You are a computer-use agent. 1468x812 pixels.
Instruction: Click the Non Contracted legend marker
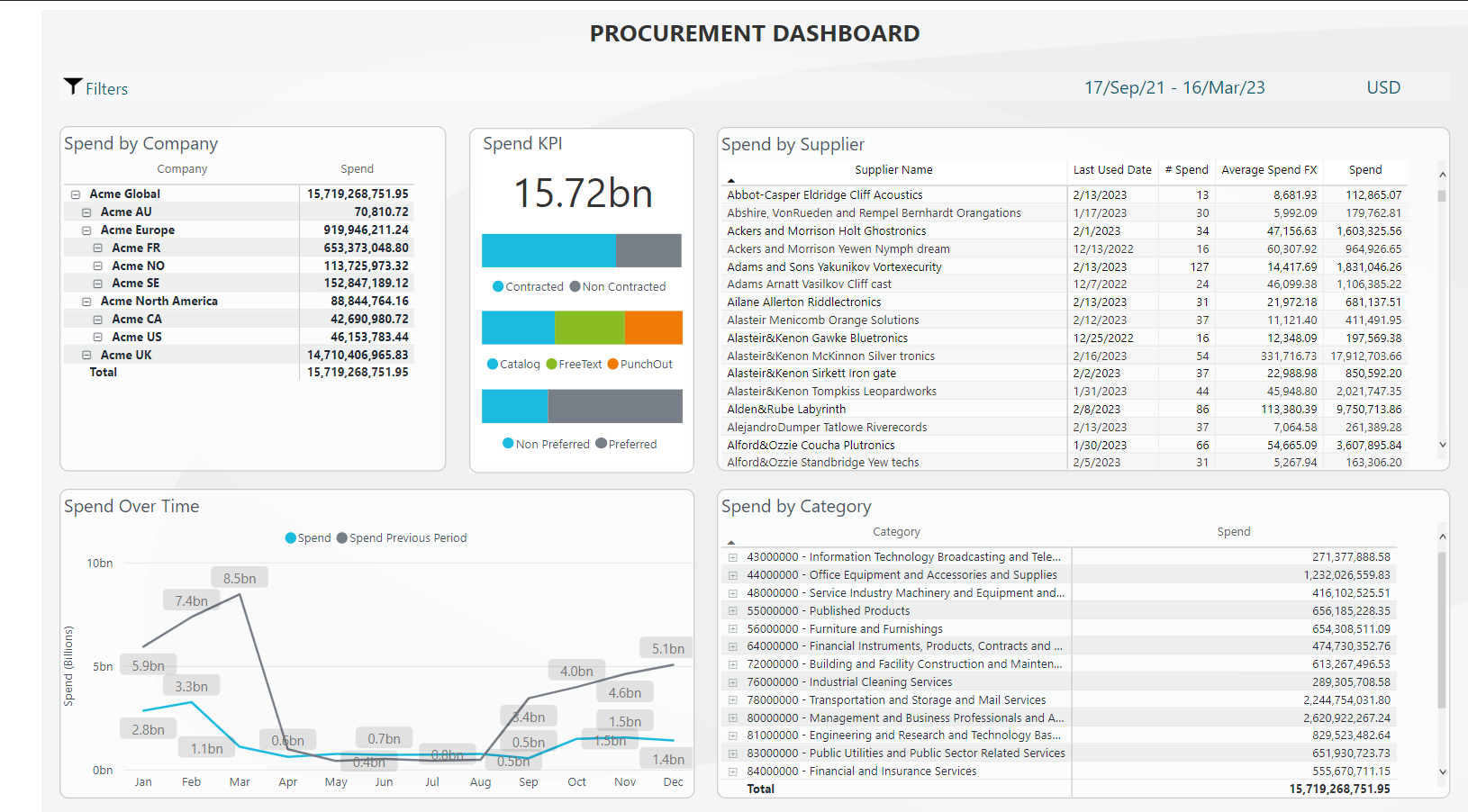[x=575, y=286]
